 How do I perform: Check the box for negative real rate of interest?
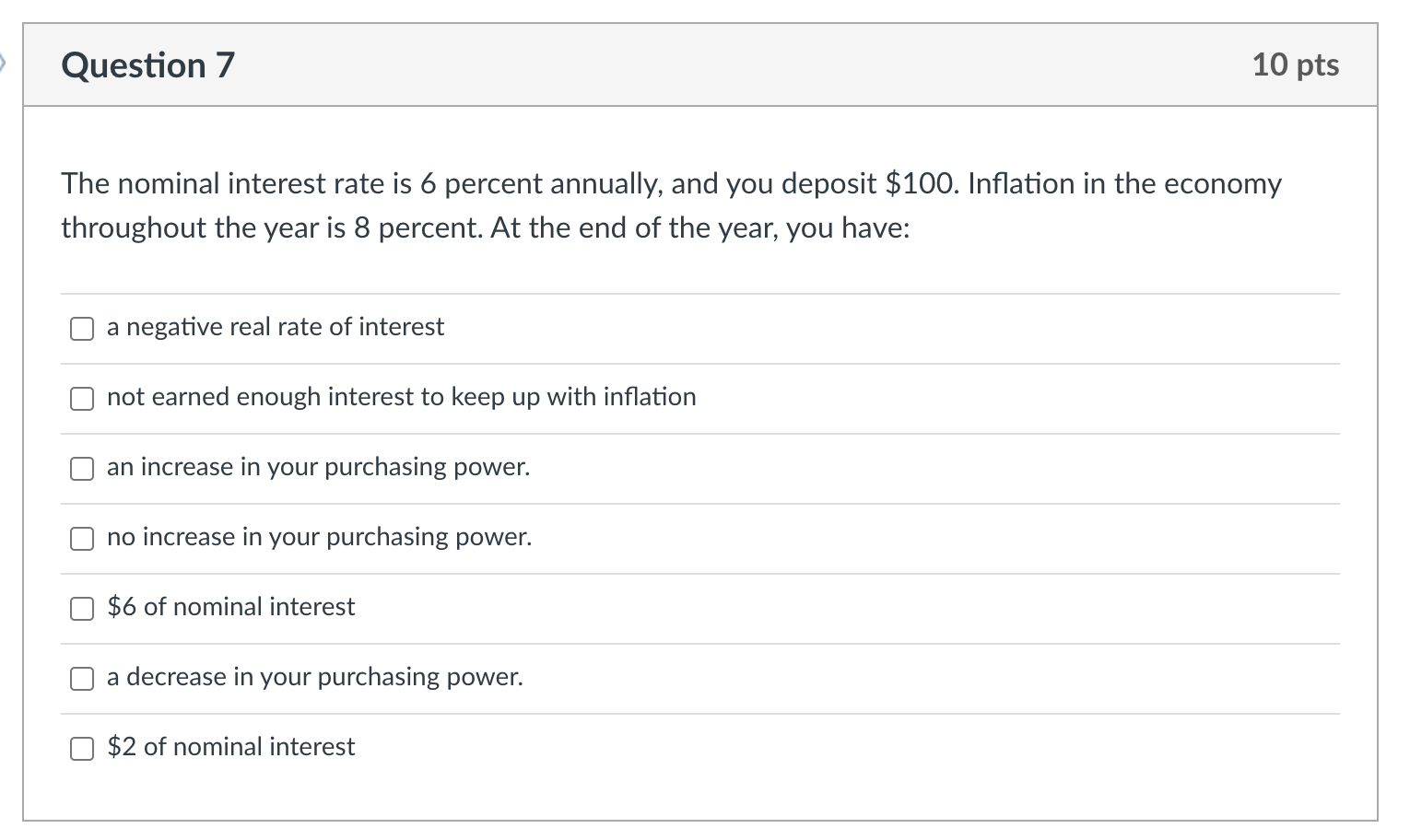[x=82, y=329]
